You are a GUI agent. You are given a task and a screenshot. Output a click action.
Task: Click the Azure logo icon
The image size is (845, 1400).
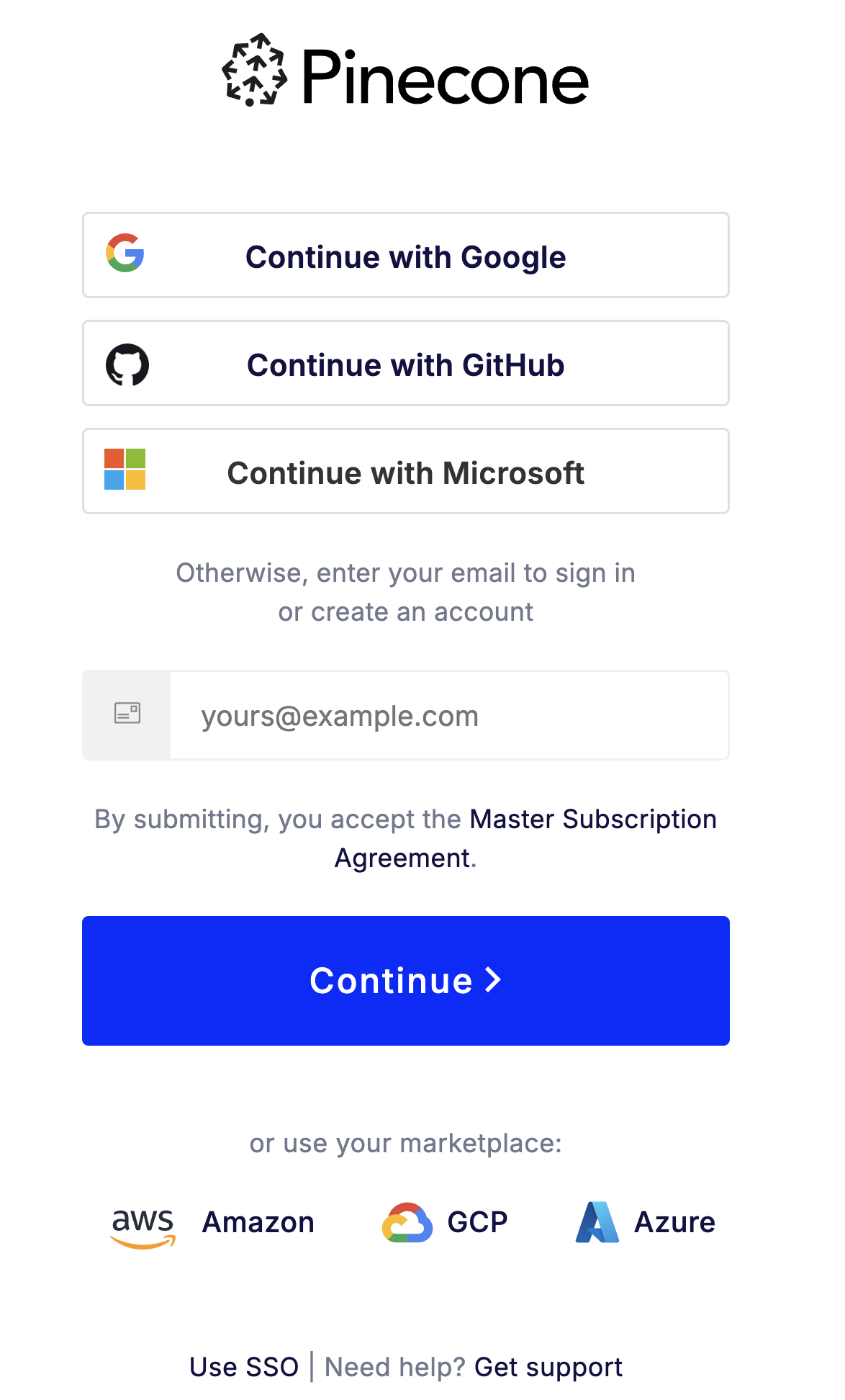point(597,1223)
